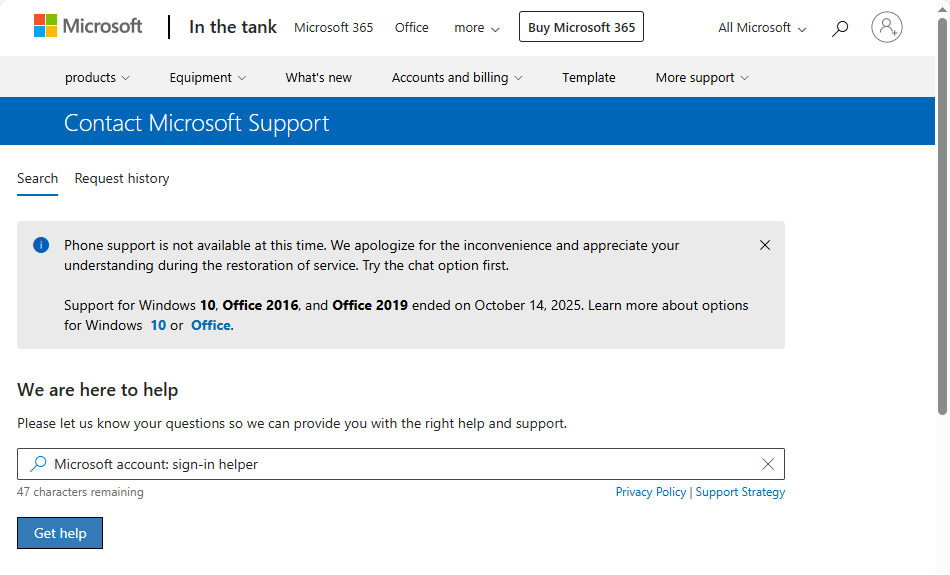Expand the More support dropdown
Screen dimensions: 950x575
tap(702, 78)
